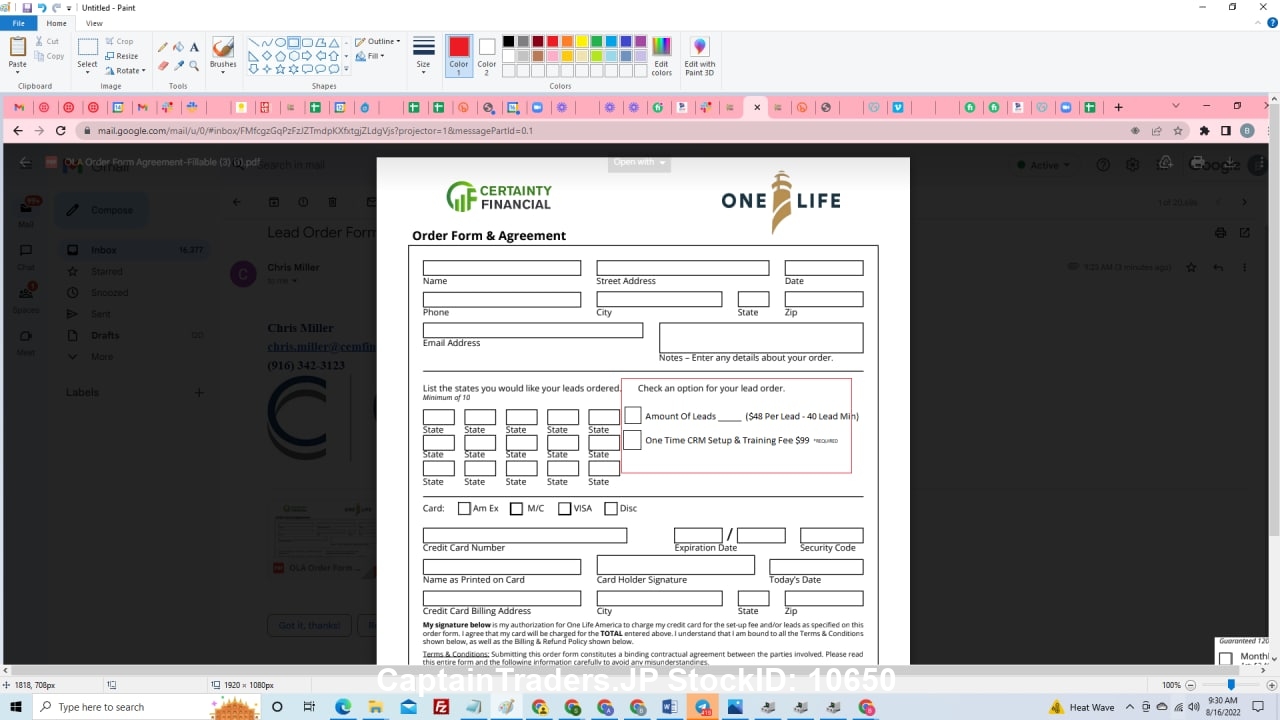Screen dimensions: 1280x720
Task: Open the Brushes dropdown arrow
Action: [x=223, y=71]
